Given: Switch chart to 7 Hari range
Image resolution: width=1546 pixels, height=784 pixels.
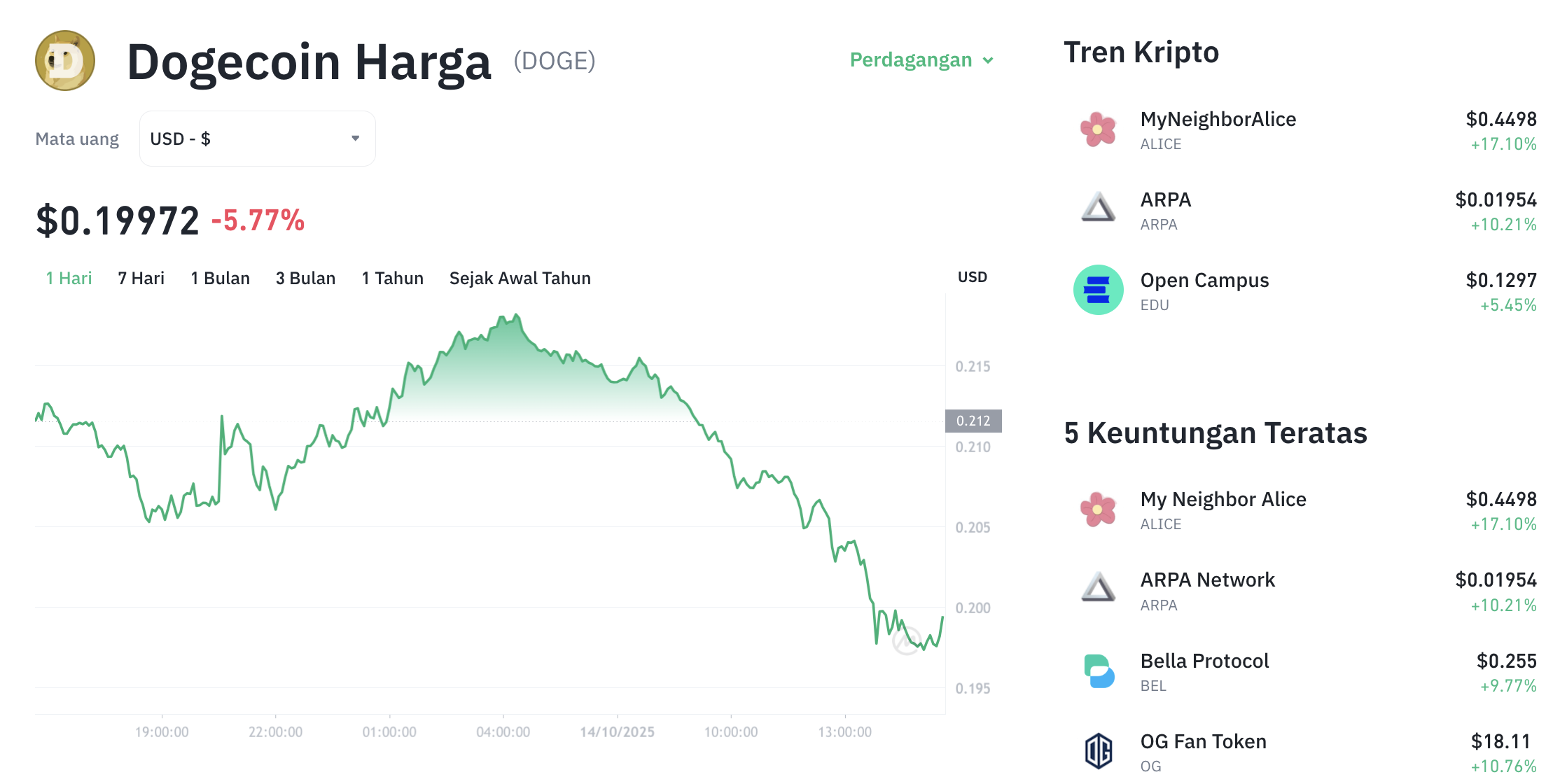Looking at the screenshot, I should point(141,279).
